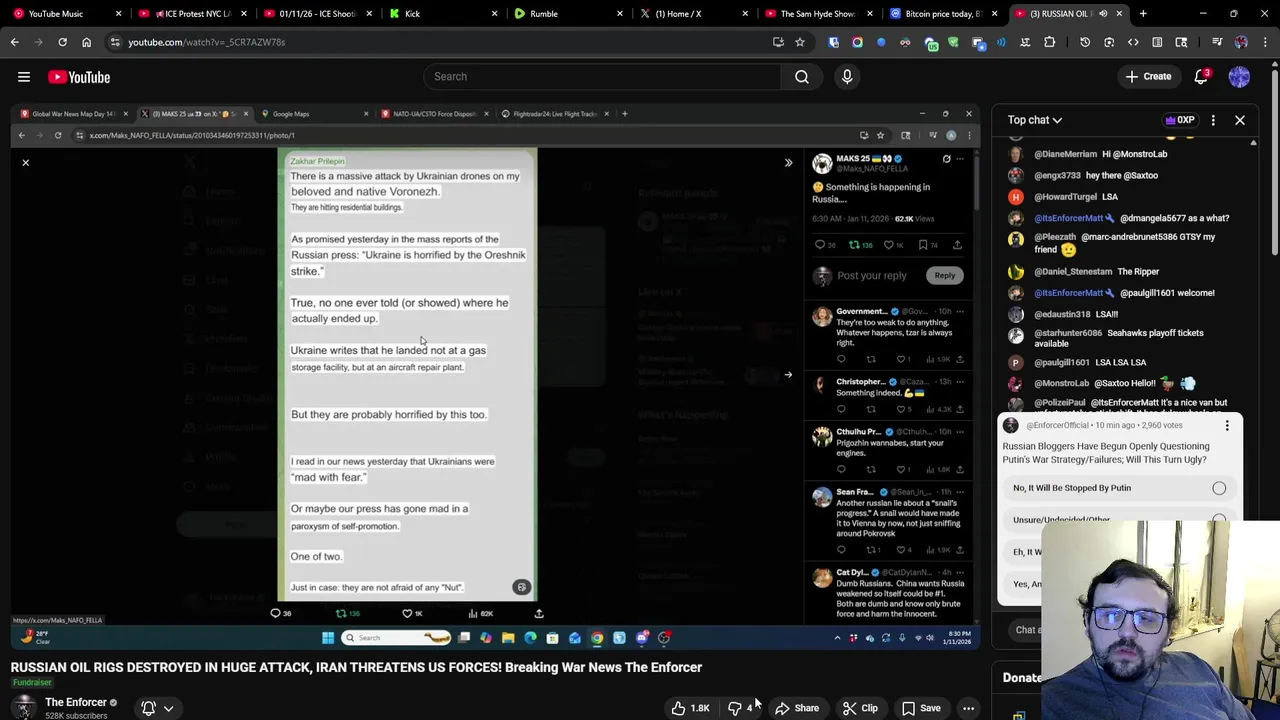Go to YouTube home via logo
Image resolution: width=1280 pixels, height=720 pixels.
(79, 77)
